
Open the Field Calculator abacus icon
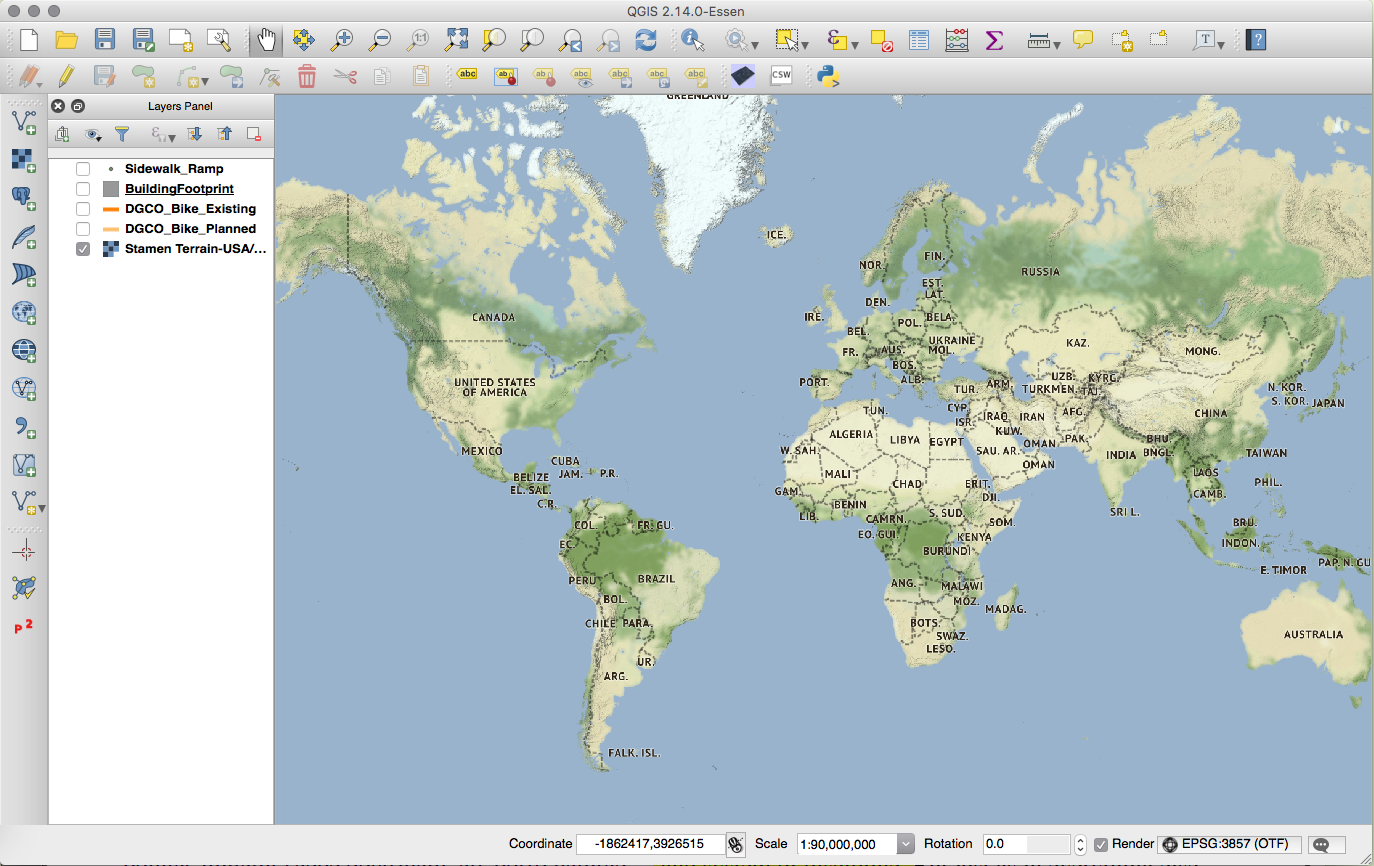click(x=956, y=40)
